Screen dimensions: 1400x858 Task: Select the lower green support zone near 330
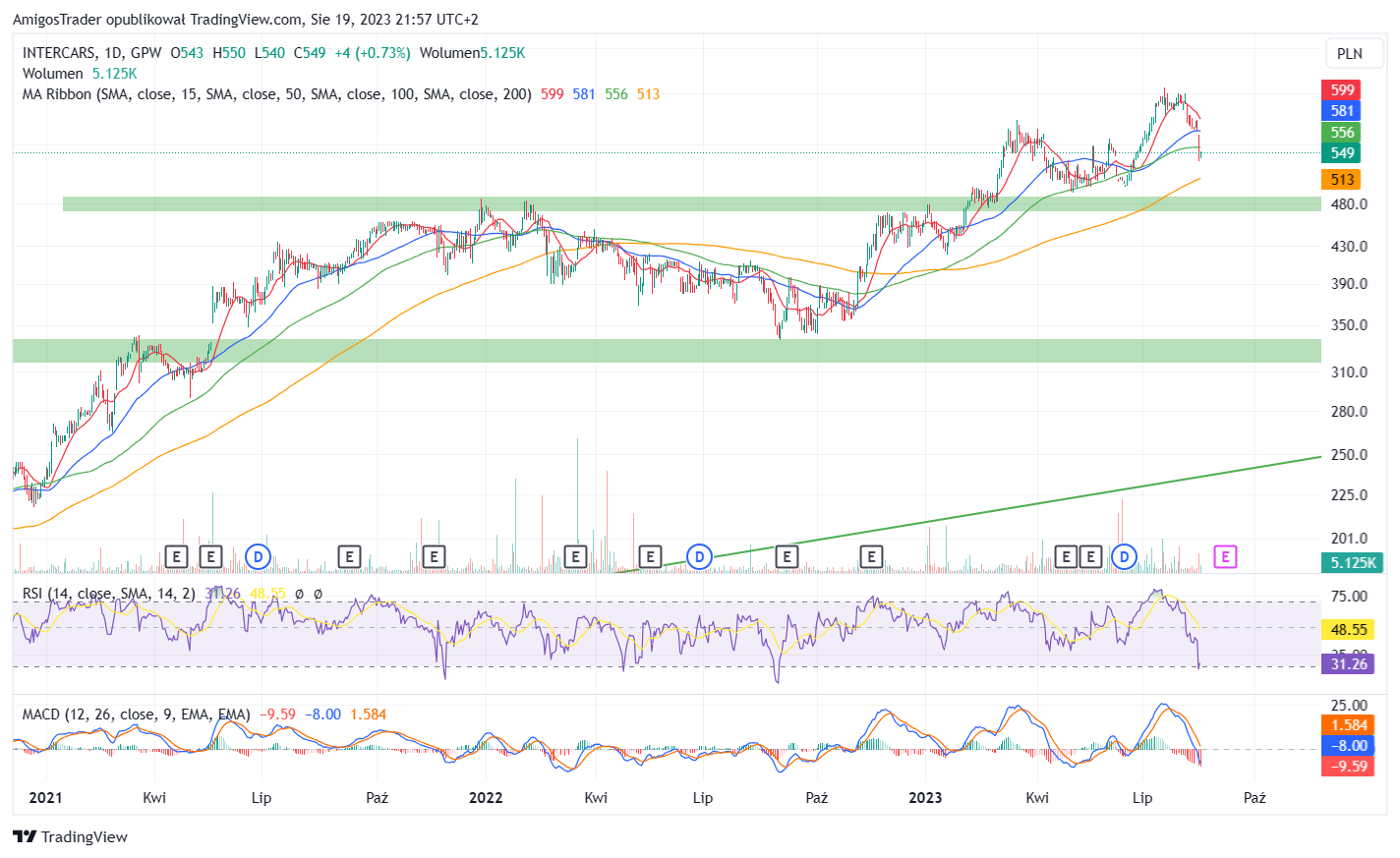[x=667, y=351]
